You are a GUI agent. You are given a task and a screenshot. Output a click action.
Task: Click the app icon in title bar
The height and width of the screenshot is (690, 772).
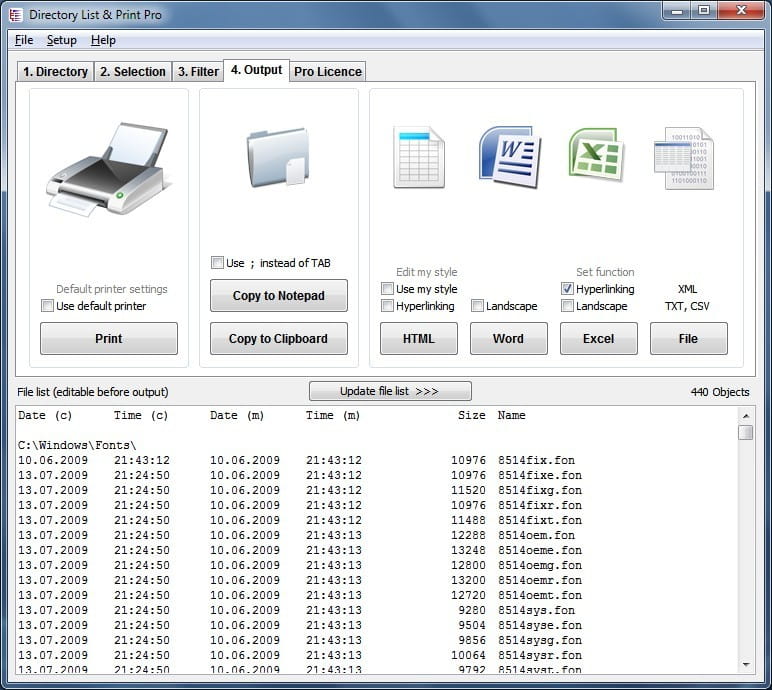[x=15, y=15]
